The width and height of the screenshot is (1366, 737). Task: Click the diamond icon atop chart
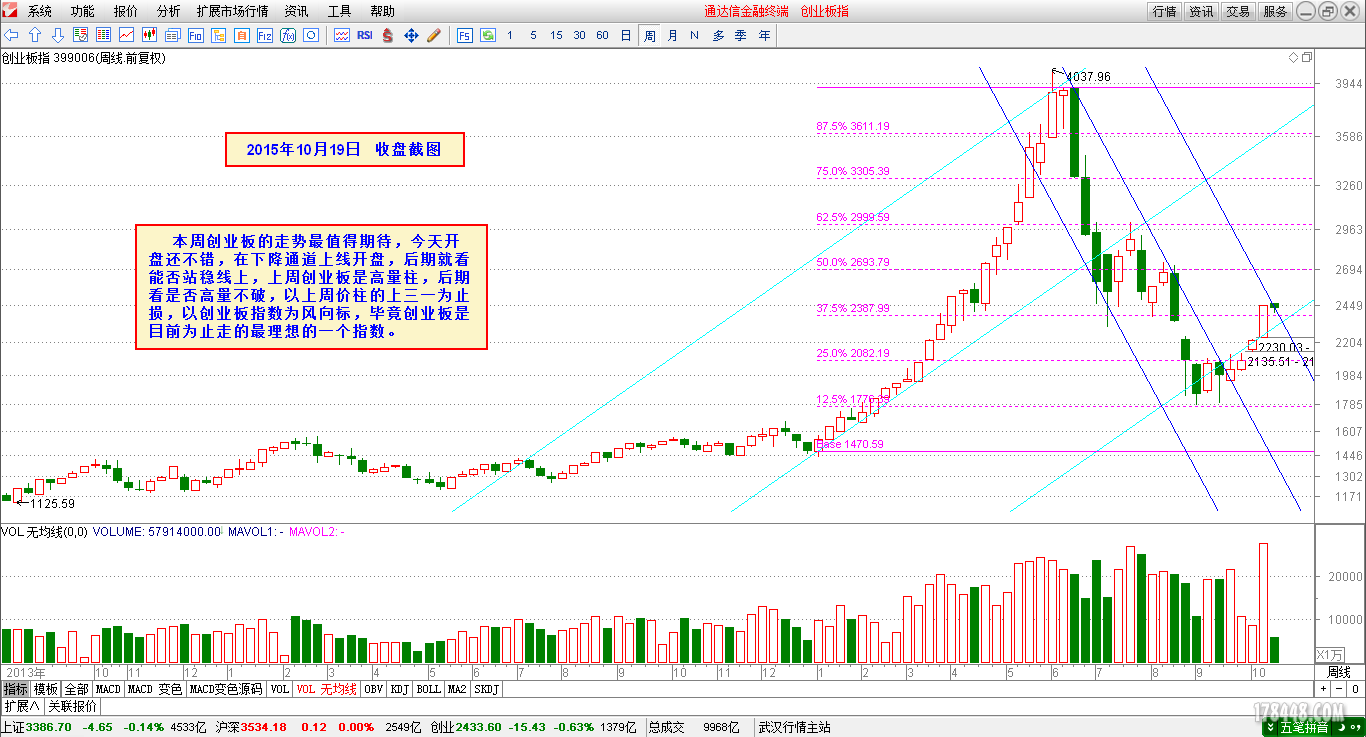[x=1291, y=58]
